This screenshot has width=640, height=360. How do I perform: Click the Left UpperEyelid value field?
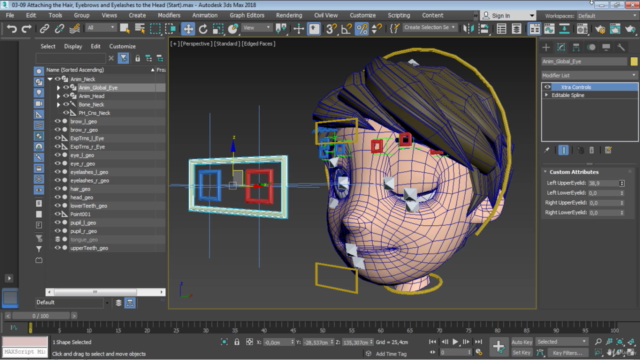[x=604, y=183]
